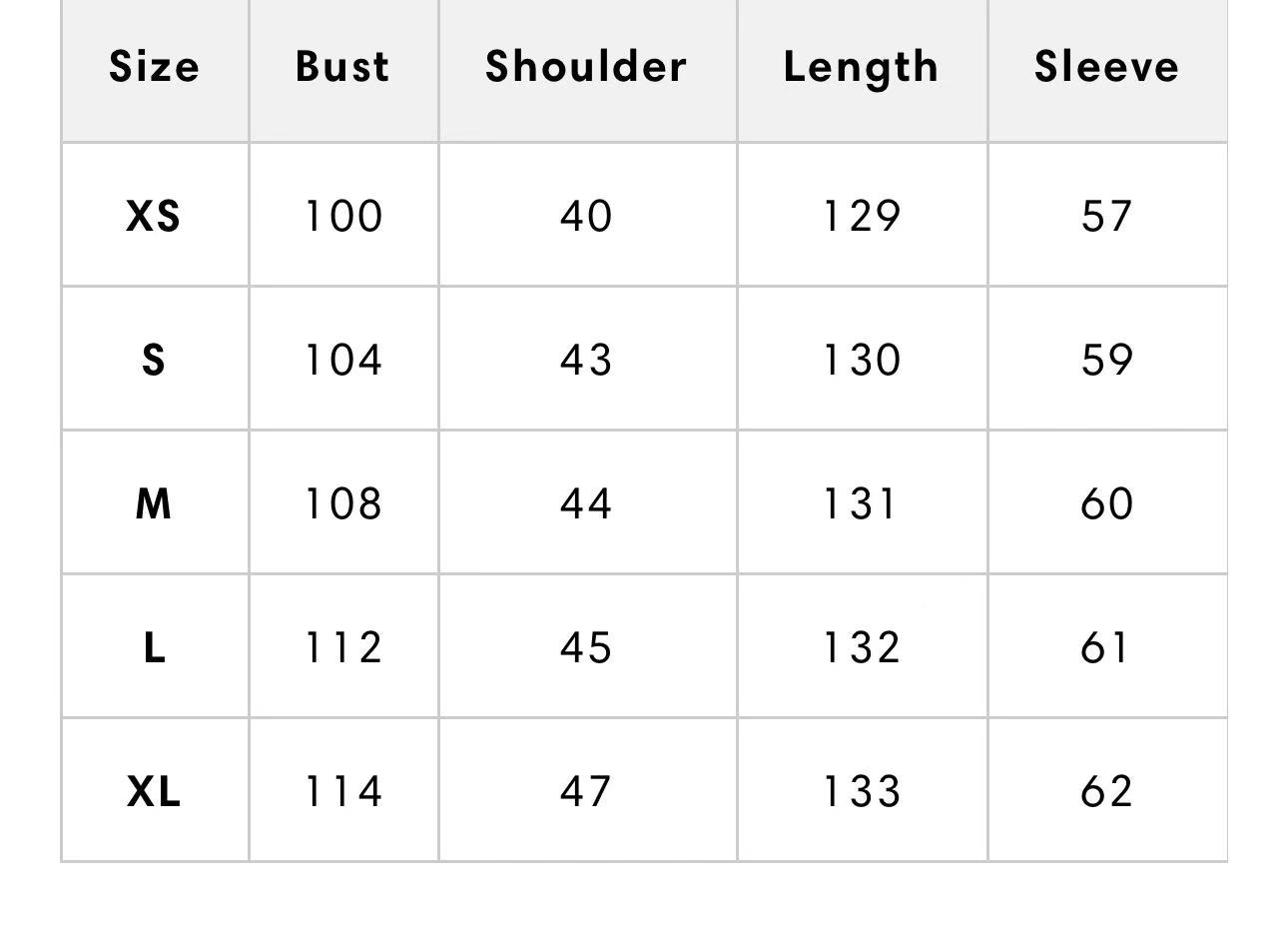Click the M length value 131
Viewport: 1288px width, 931px height.
(861, 503)
